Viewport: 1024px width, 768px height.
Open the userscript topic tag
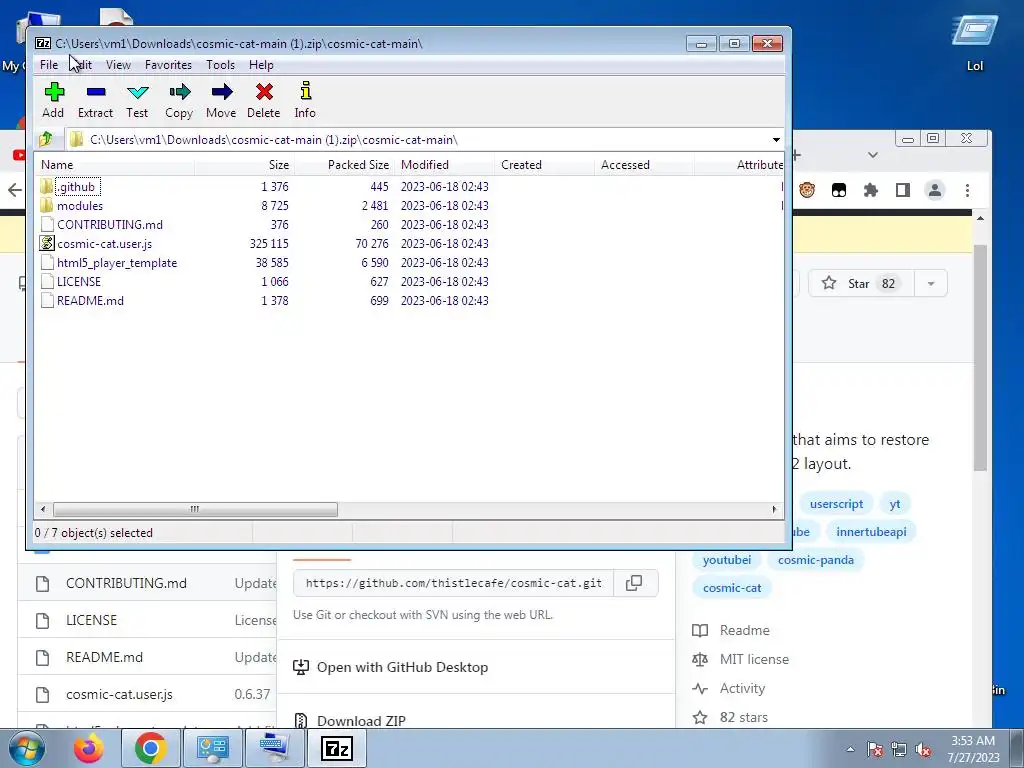coord(836,504)
